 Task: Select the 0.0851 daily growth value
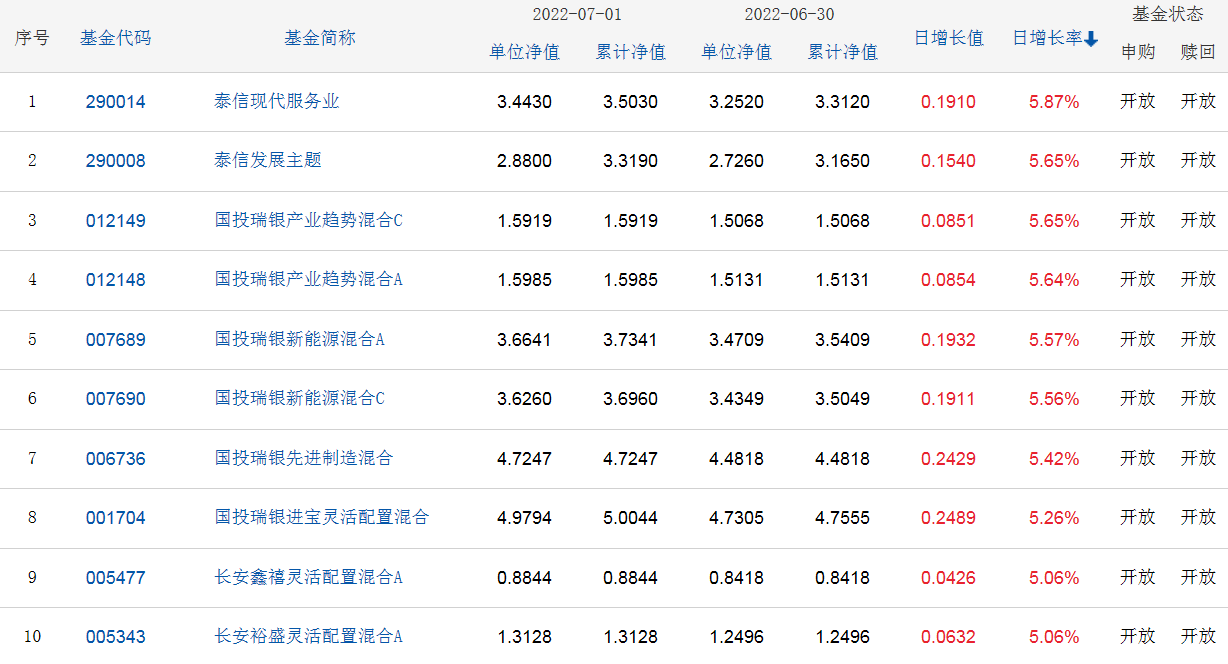click(x=948, y=221)
